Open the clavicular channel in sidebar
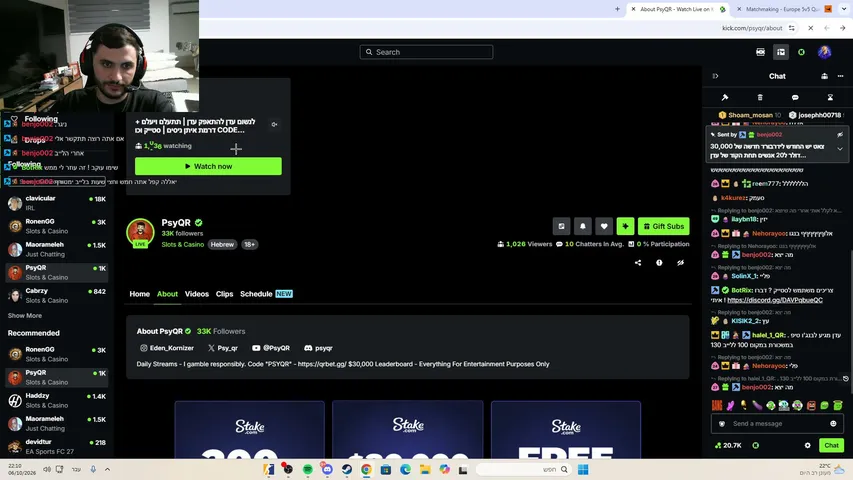853x480 pixels. click(57, 203)
